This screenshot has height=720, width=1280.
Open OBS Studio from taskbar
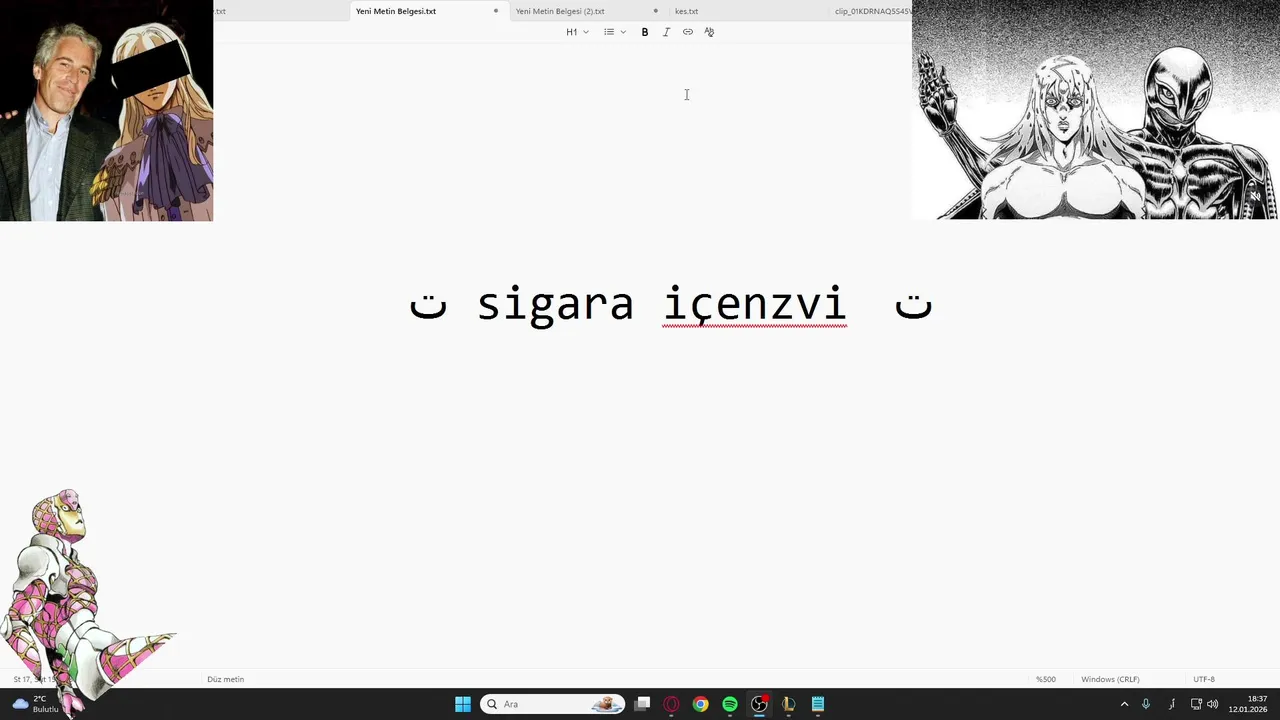(x=759, y=704)
